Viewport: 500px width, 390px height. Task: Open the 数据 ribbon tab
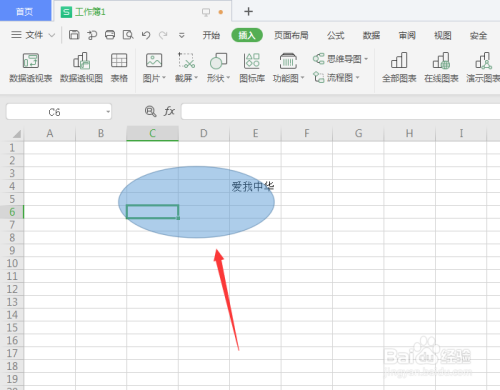371,35
